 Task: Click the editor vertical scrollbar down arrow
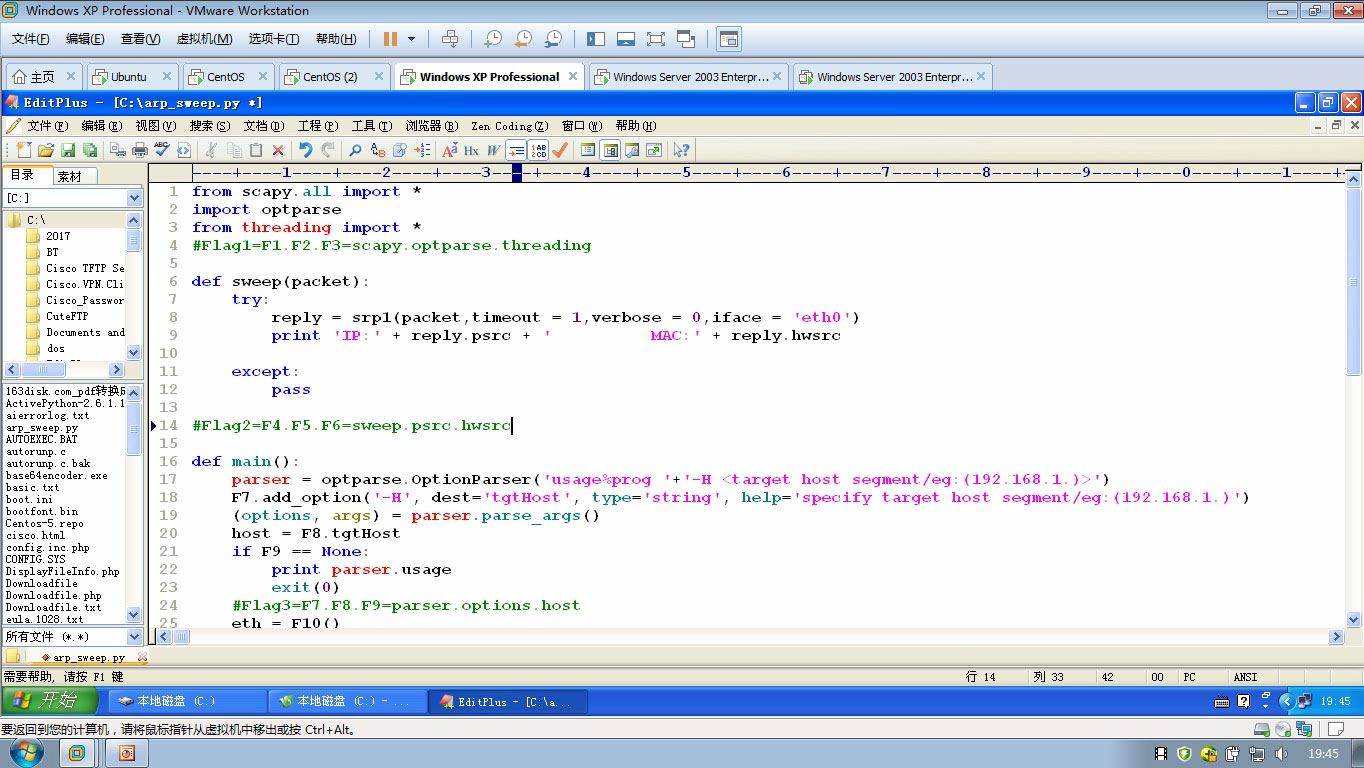tap(1354, 618)
